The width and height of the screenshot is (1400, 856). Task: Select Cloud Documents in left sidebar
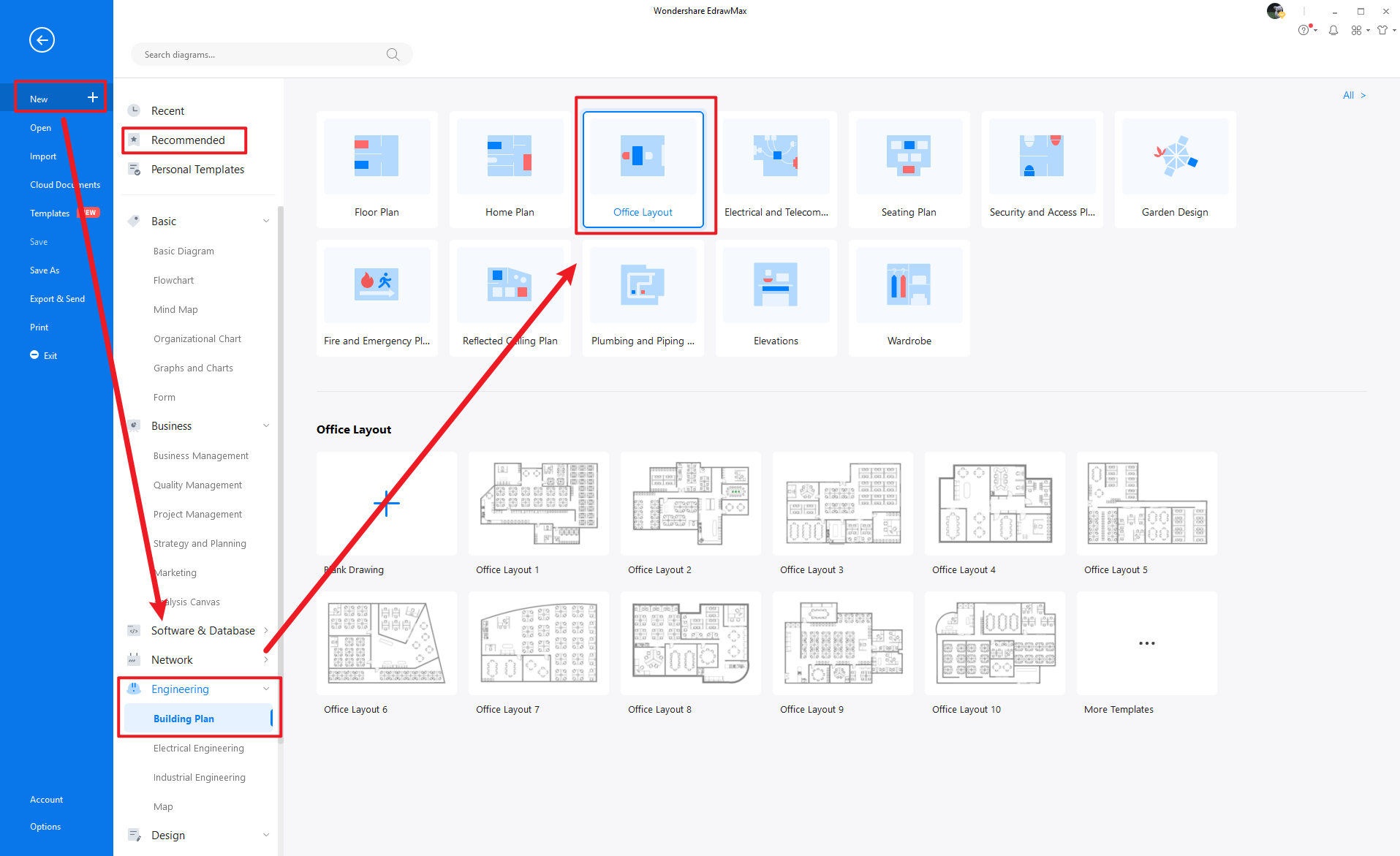click(x=64, y=185)
